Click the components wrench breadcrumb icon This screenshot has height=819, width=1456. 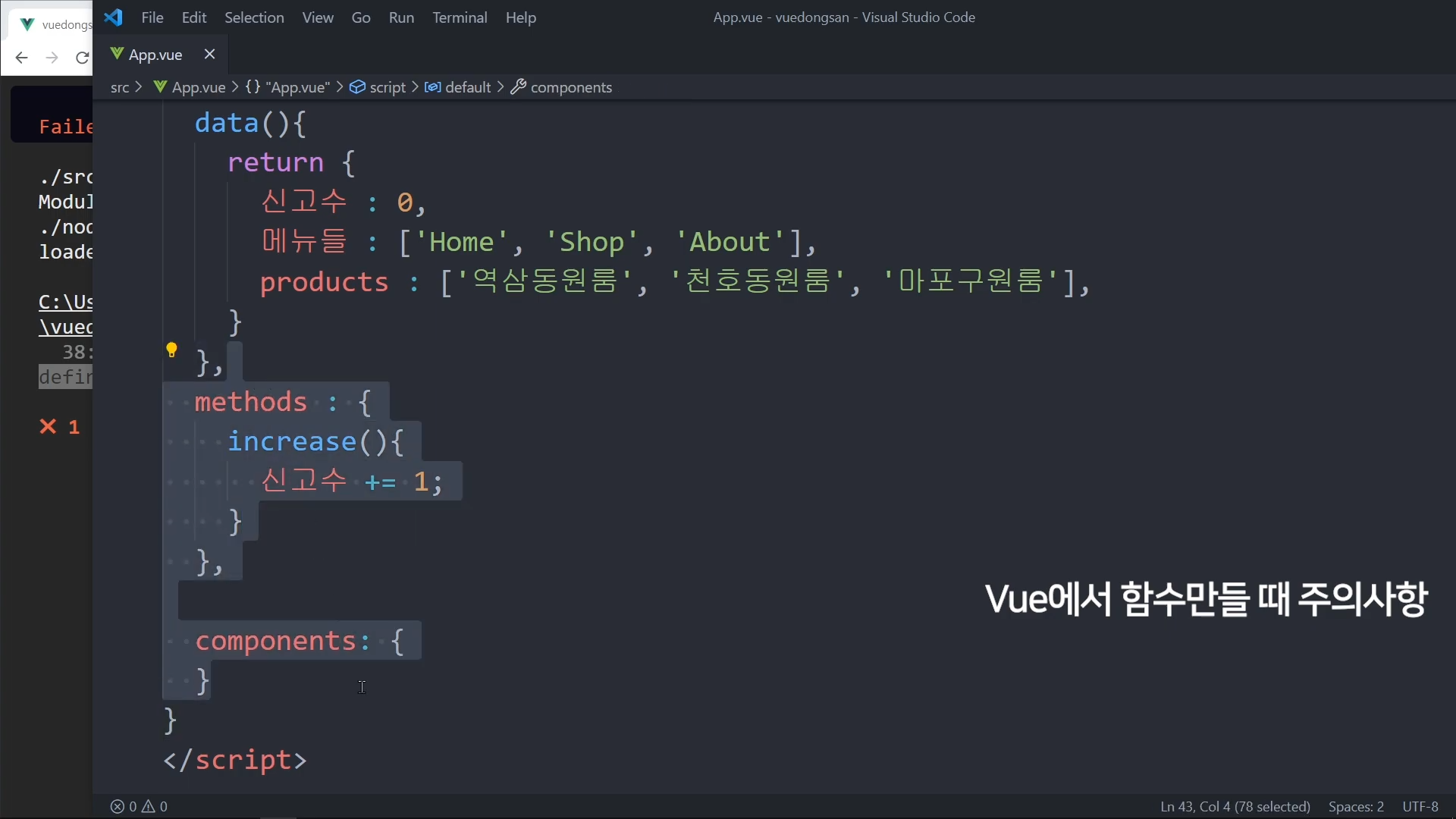coord(519,87)
